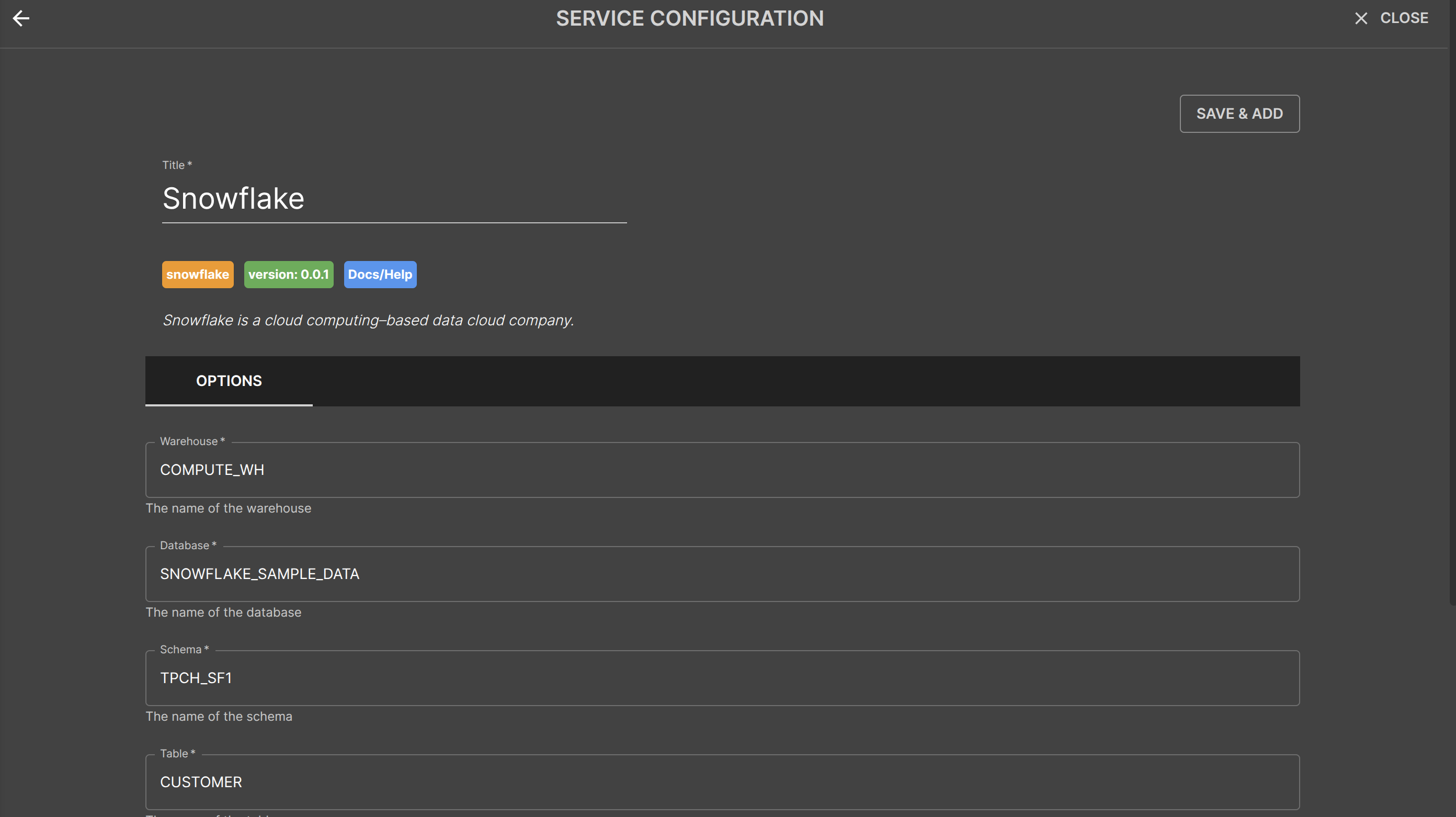Click 'The name of the schema' hint

click(x=219, y=717)
